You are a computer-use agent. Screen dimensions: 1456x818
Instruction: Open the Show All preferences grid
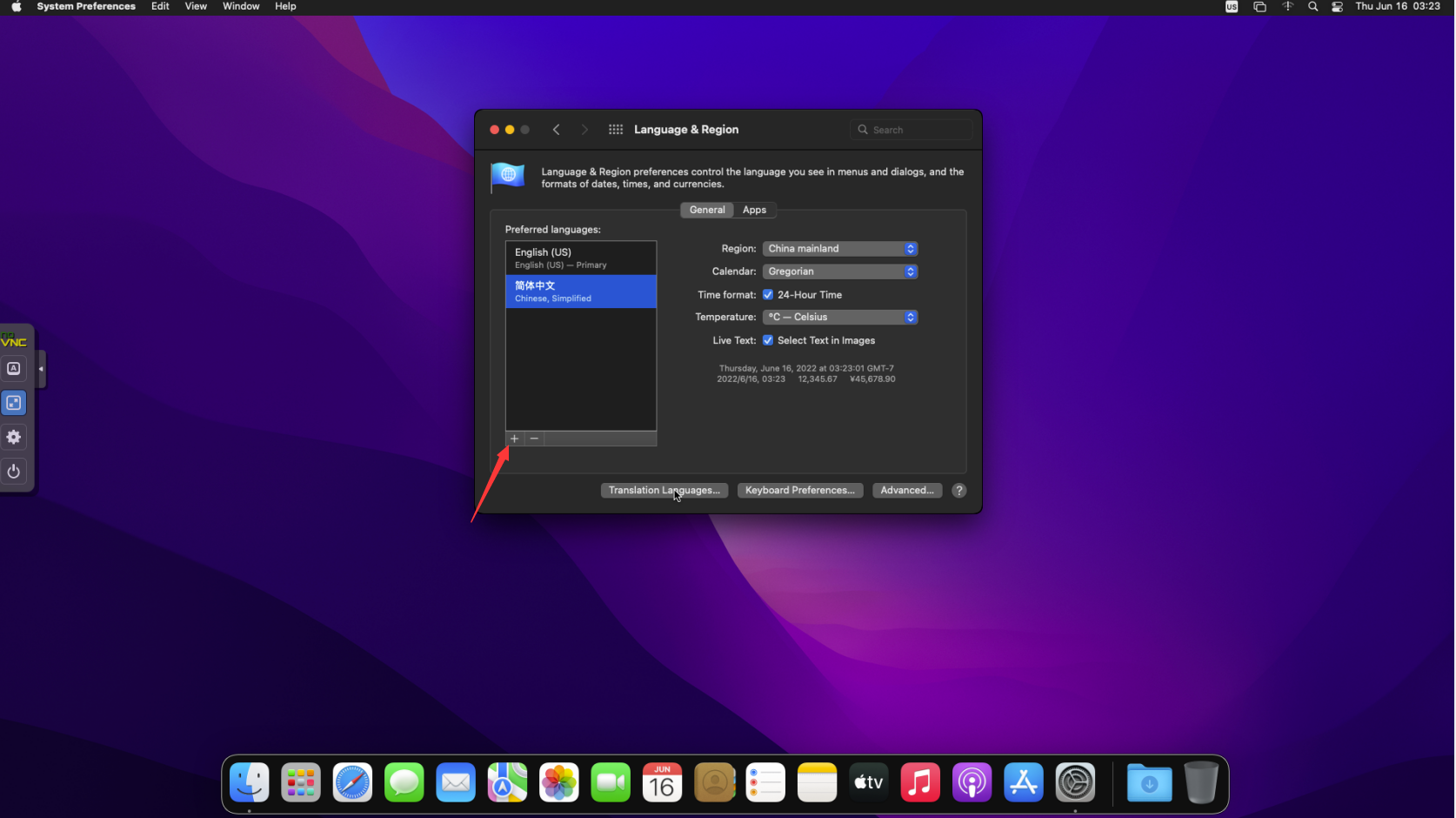(616, 130)
